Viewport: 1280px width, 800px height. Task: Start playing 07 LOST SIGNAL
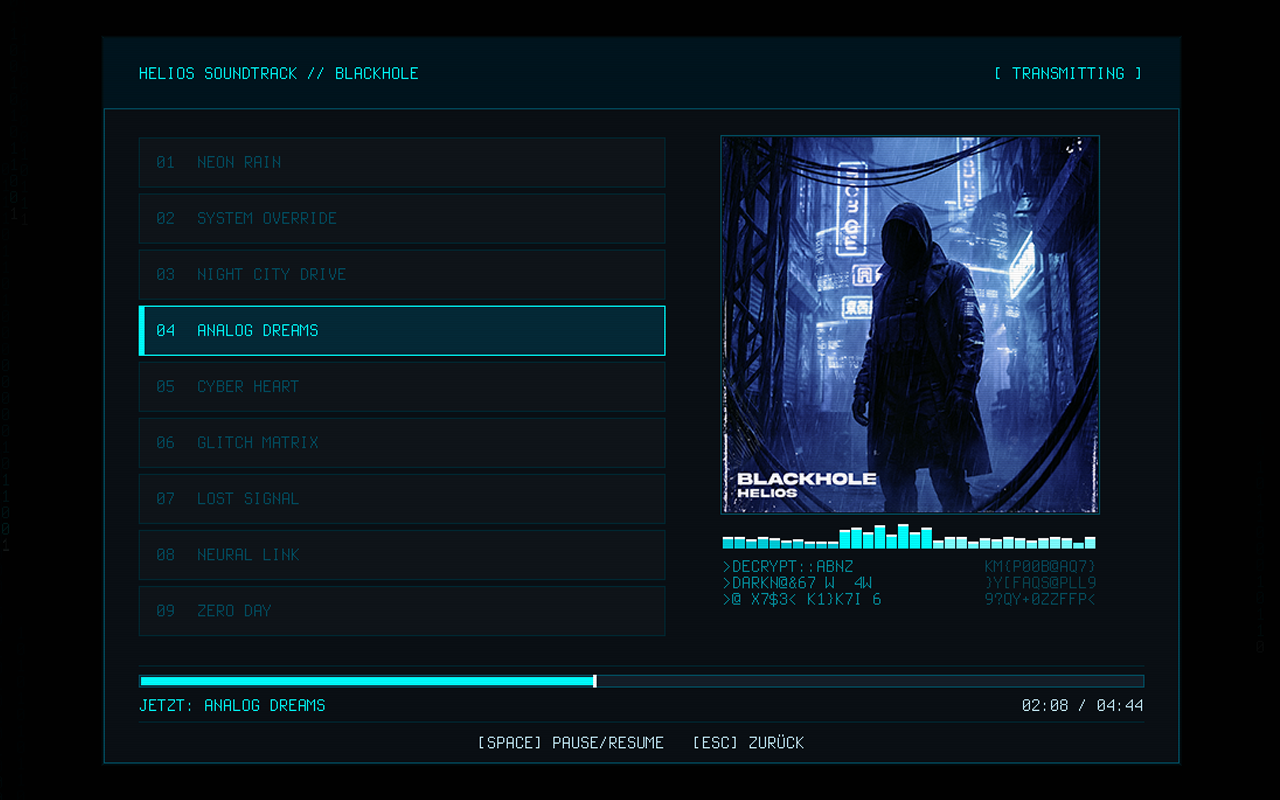pos(400,498)
